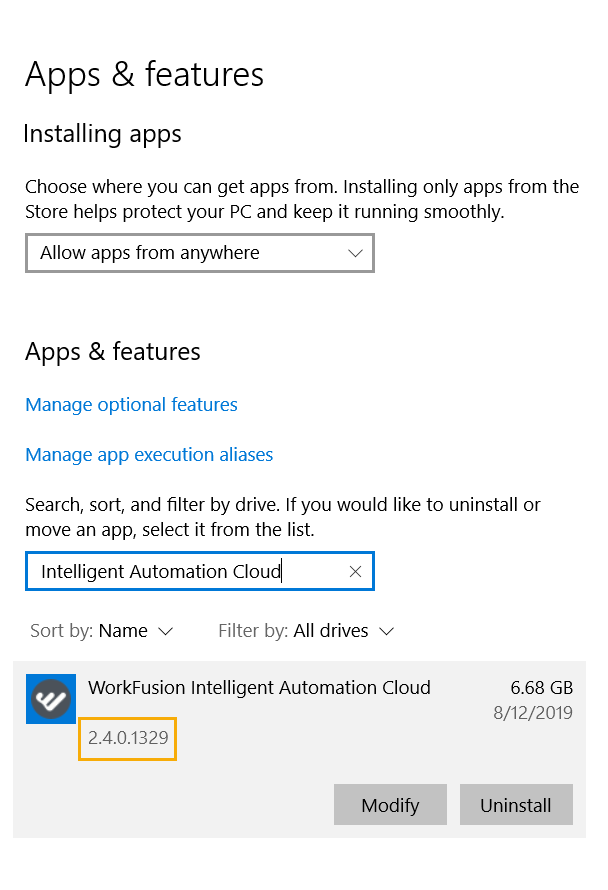This screenshot has height=890, width=608.
Task: Click the version number 2.4.0.1329
Action: click(x=128, y=738)
